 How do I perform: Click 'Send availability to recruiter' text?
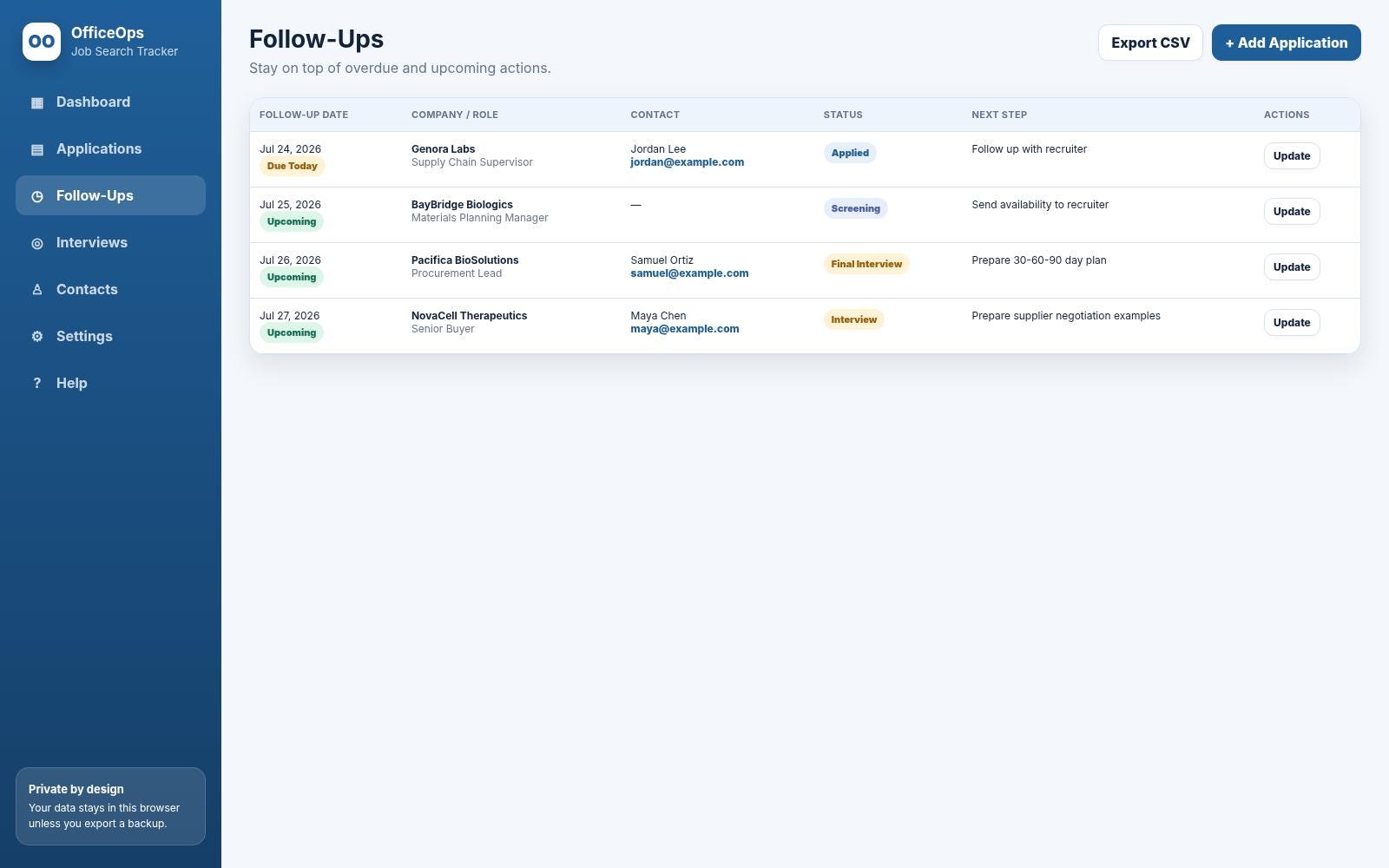pyautogui.click(x=1040, y=205)
